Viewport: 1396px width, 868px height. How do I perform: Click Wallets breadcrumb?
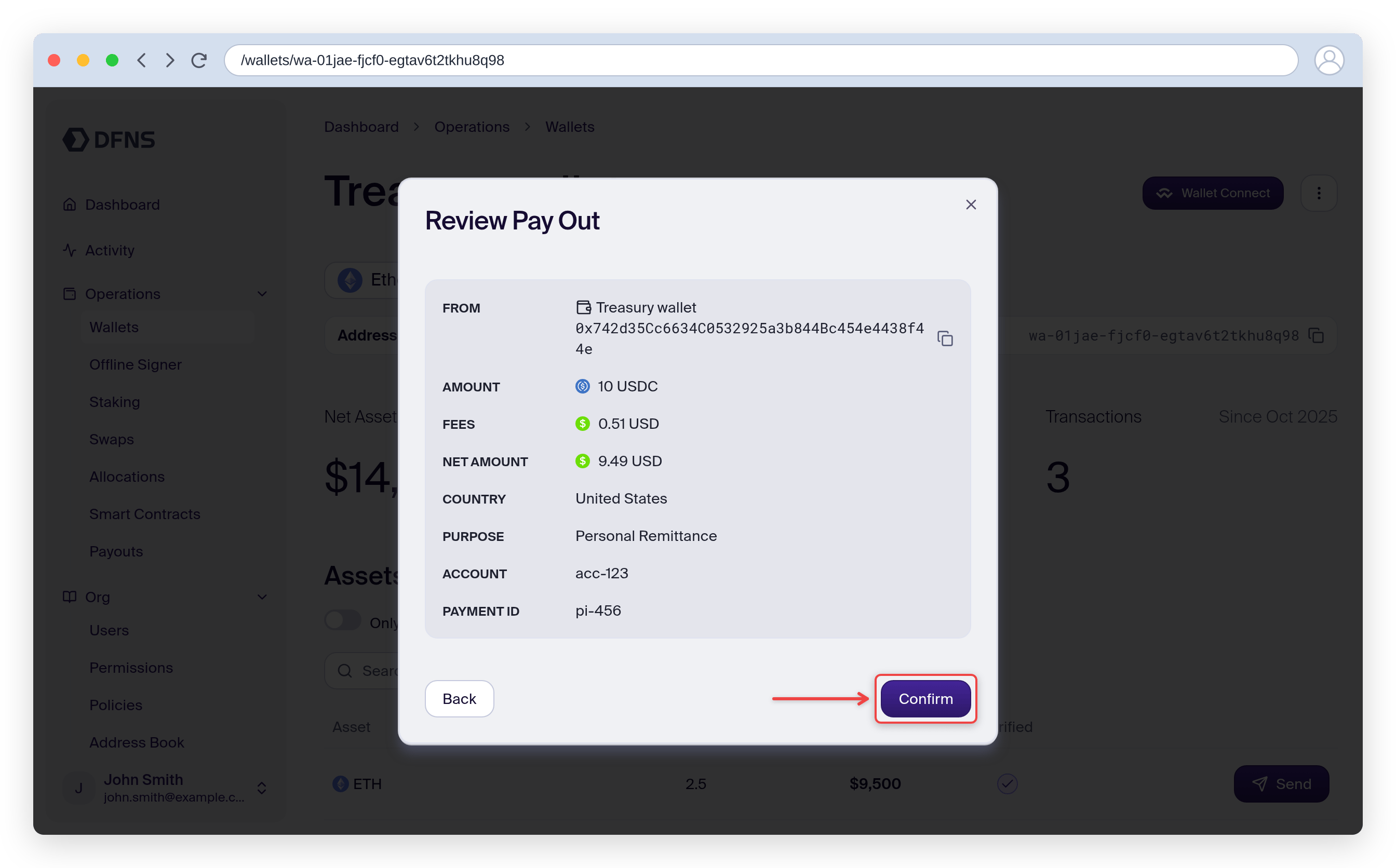[570, 127]
